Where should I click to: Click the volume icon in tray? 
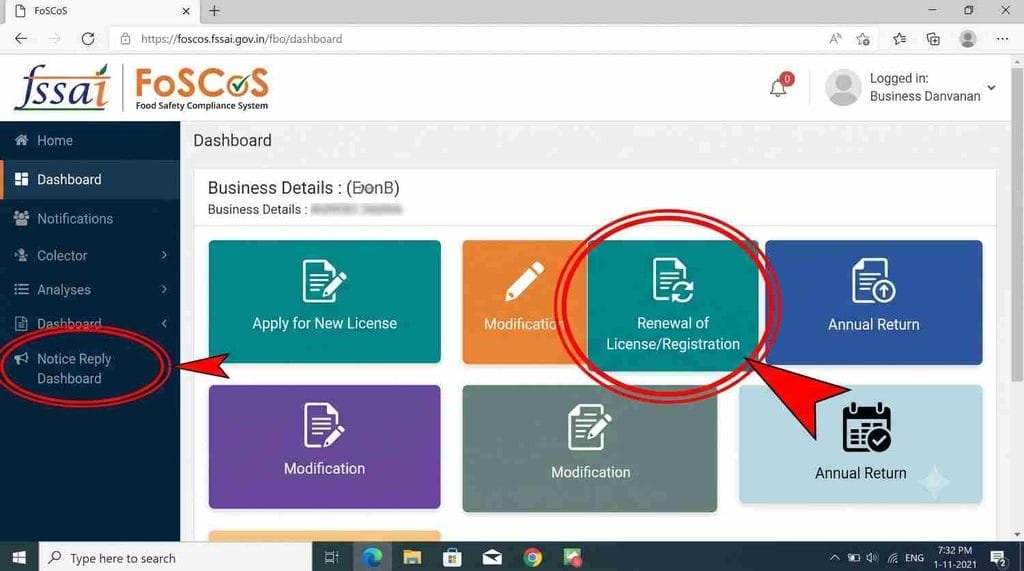pos(872,558)
